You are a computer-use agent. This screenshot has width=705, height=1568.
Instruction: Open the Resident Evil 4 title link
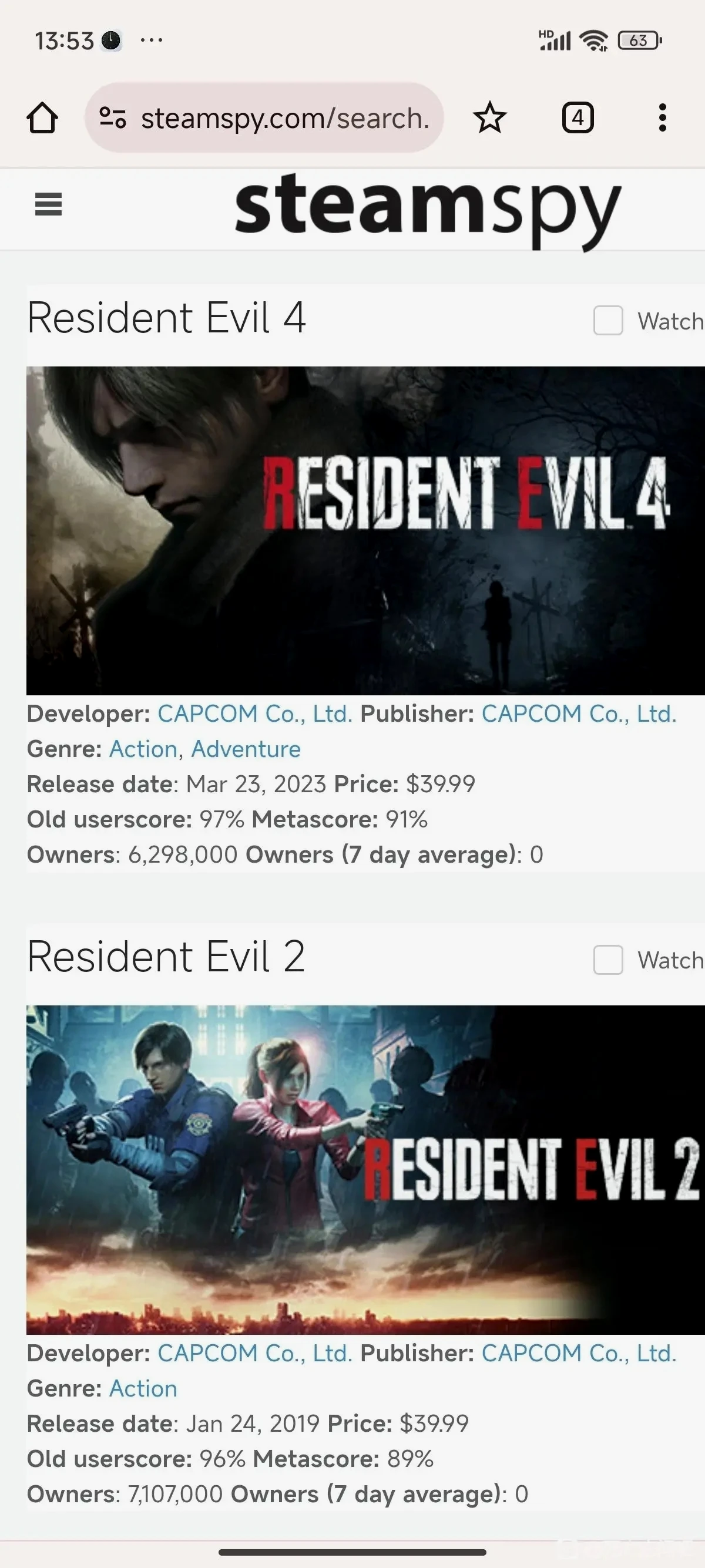point(166,318)
